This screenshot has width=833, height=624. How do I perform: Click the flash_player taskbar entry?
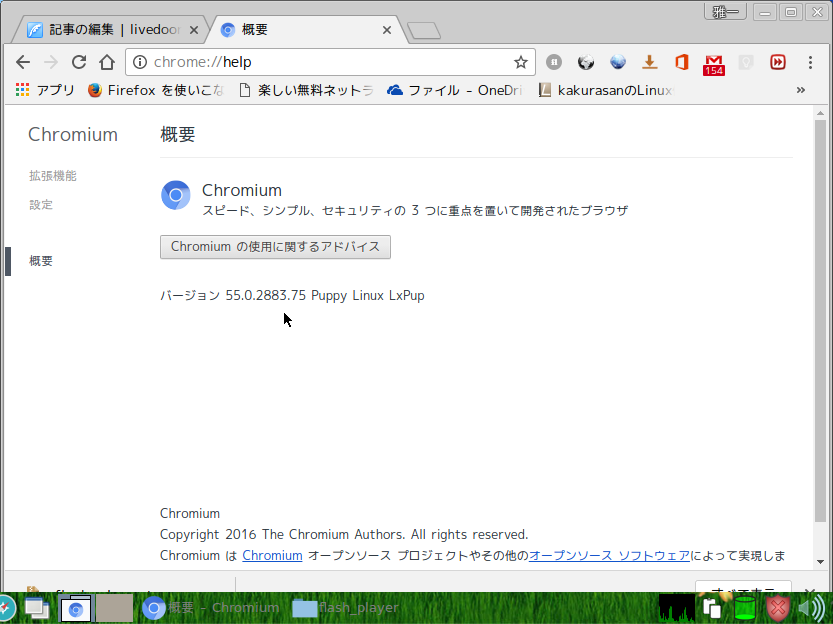coord(345,608)
